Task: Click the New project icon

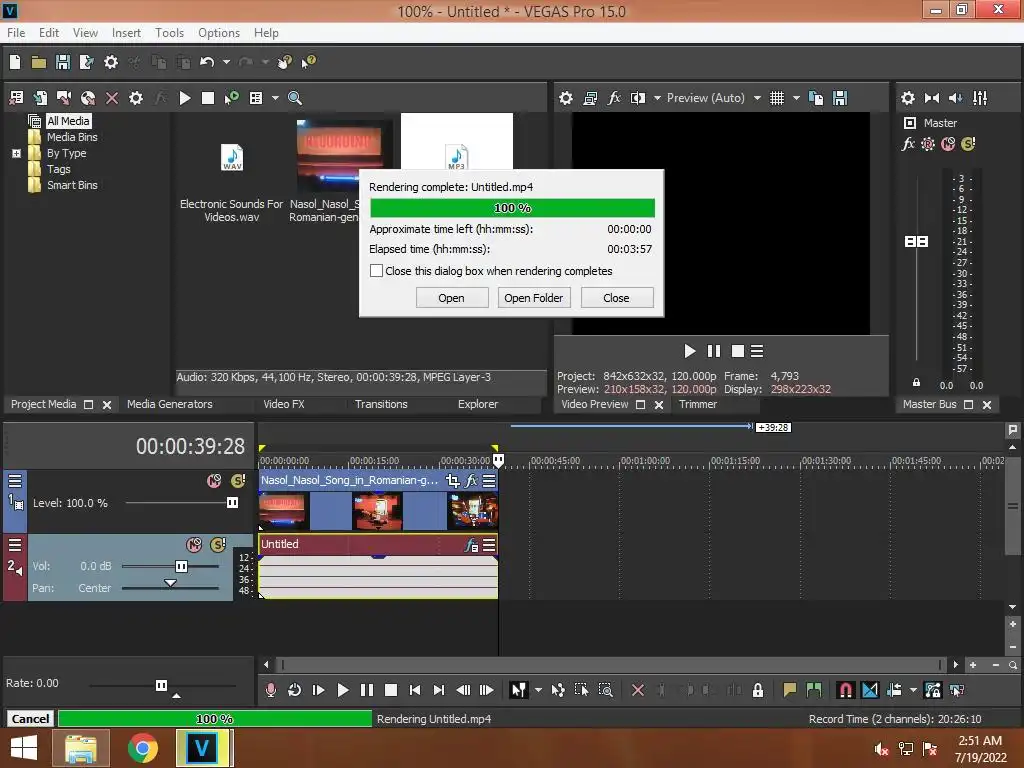Action: pyautogui.click(x=15, y=62)
